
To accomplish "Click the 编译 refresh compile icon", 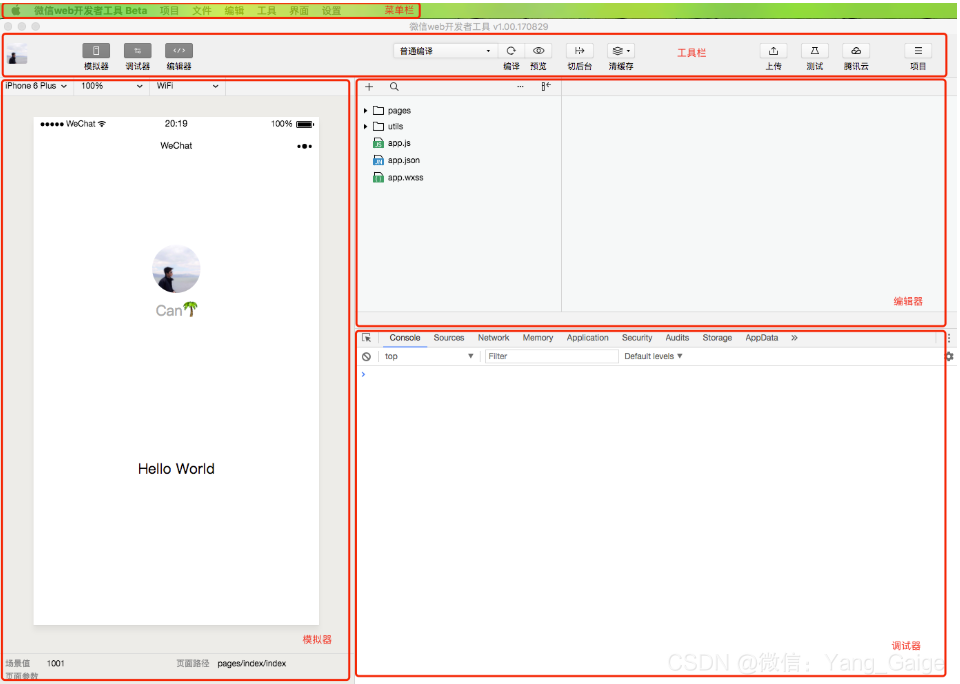I will click(x=511, y=51).
